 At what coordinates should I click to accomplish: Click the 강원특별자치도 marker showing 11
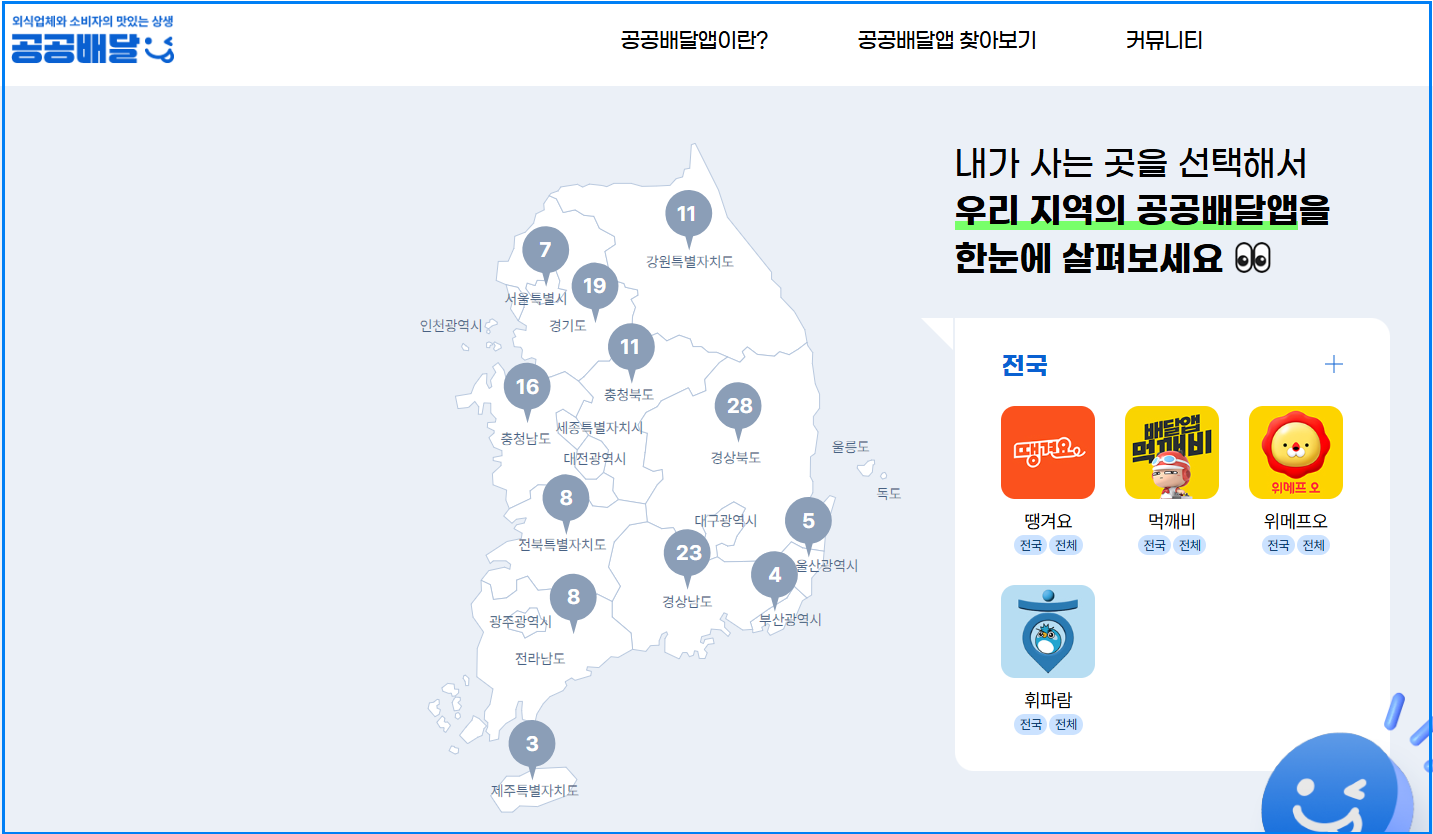(x=688, y=213)
